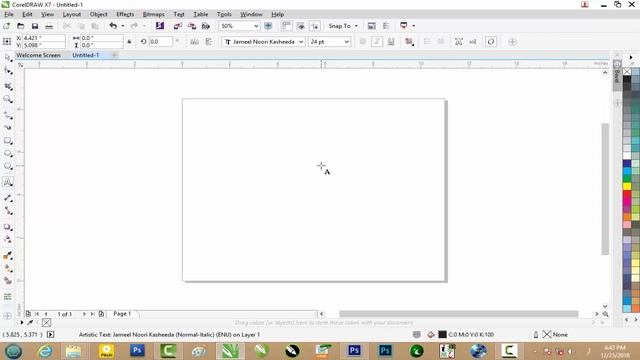
Task: Expand the Undo history arrow
Action: click(122, 26)
